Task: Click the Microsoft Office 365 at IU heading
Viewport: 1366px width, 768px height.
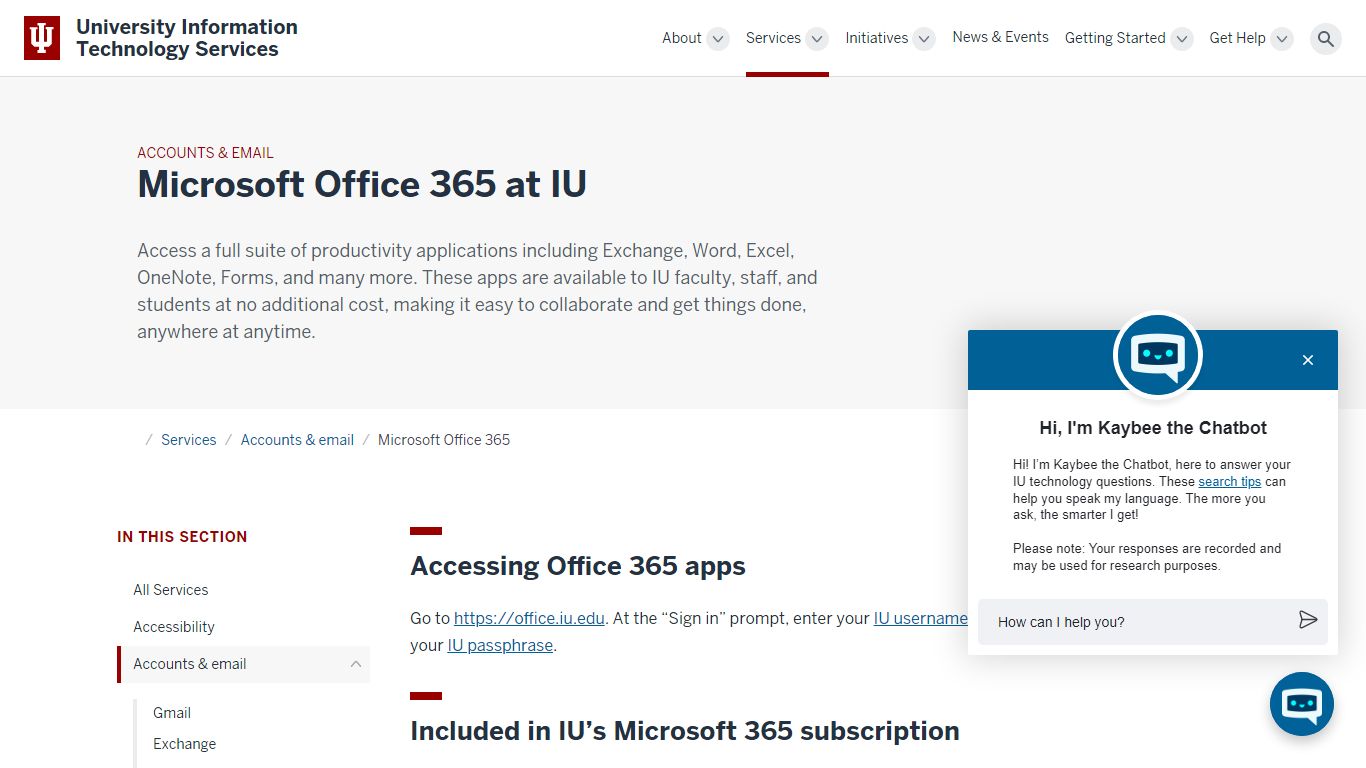Action: [362, 184]
